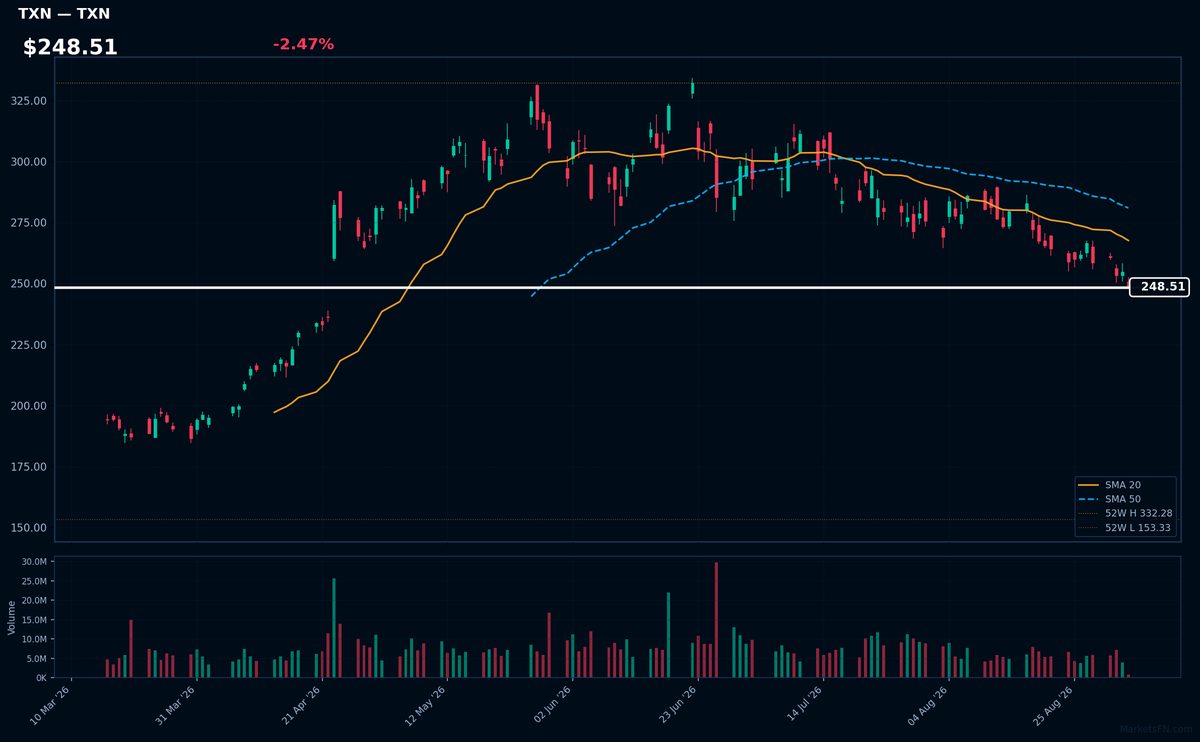Screen dimensions: 1200x742
Task: Click the 31 Mar '26 date label
Action: (176, 705)
